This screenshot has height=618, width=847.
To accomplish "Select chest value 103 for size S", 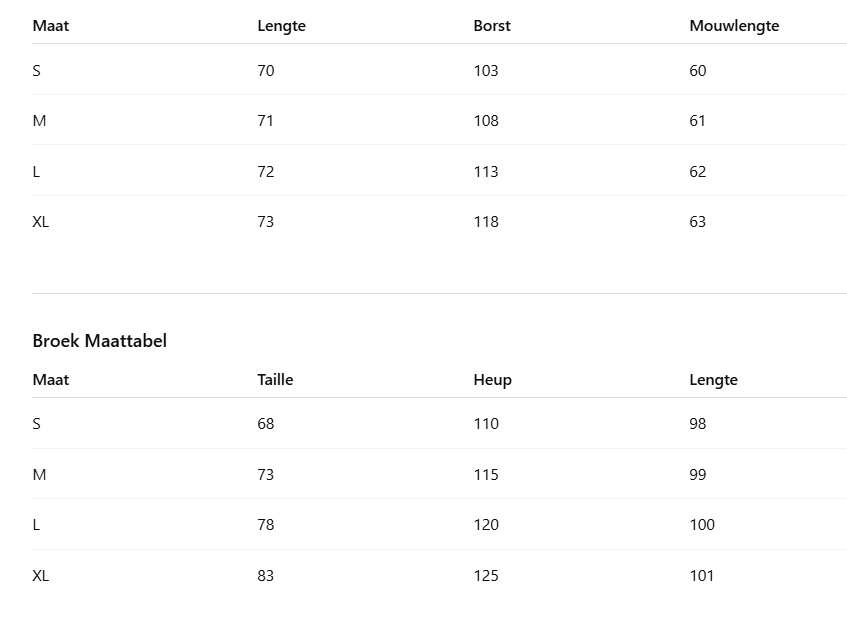I will pyautogui.click(x=486, y=71).
